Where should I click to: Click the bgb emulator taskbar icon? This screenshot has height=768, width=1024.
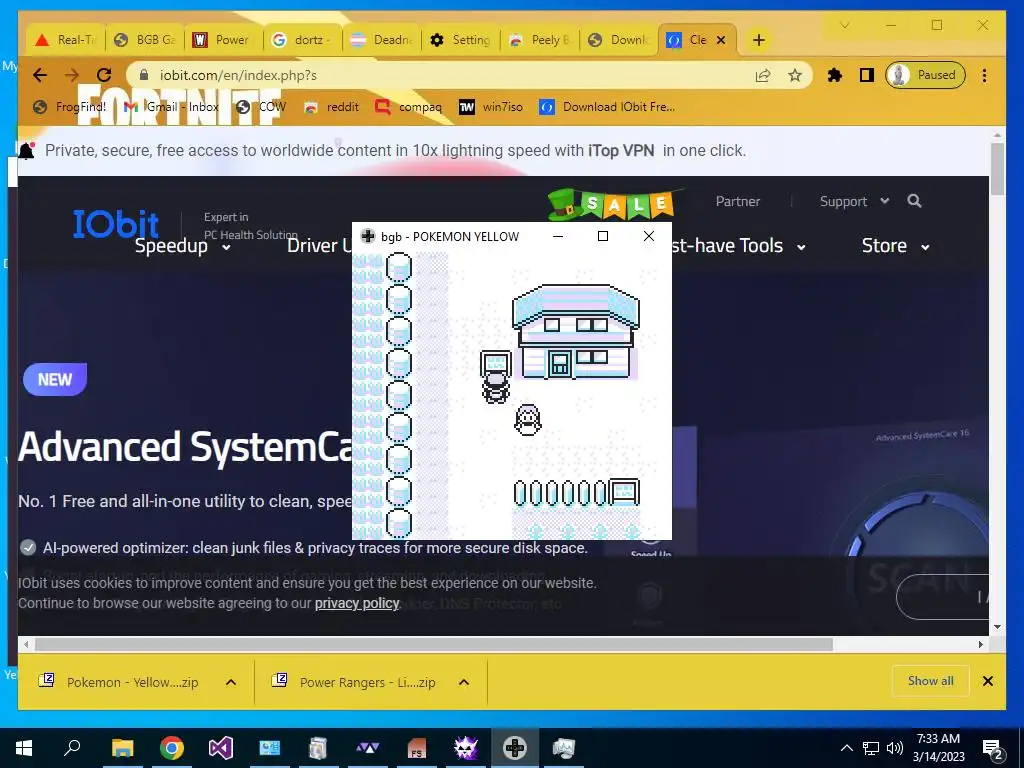(515, 748)
